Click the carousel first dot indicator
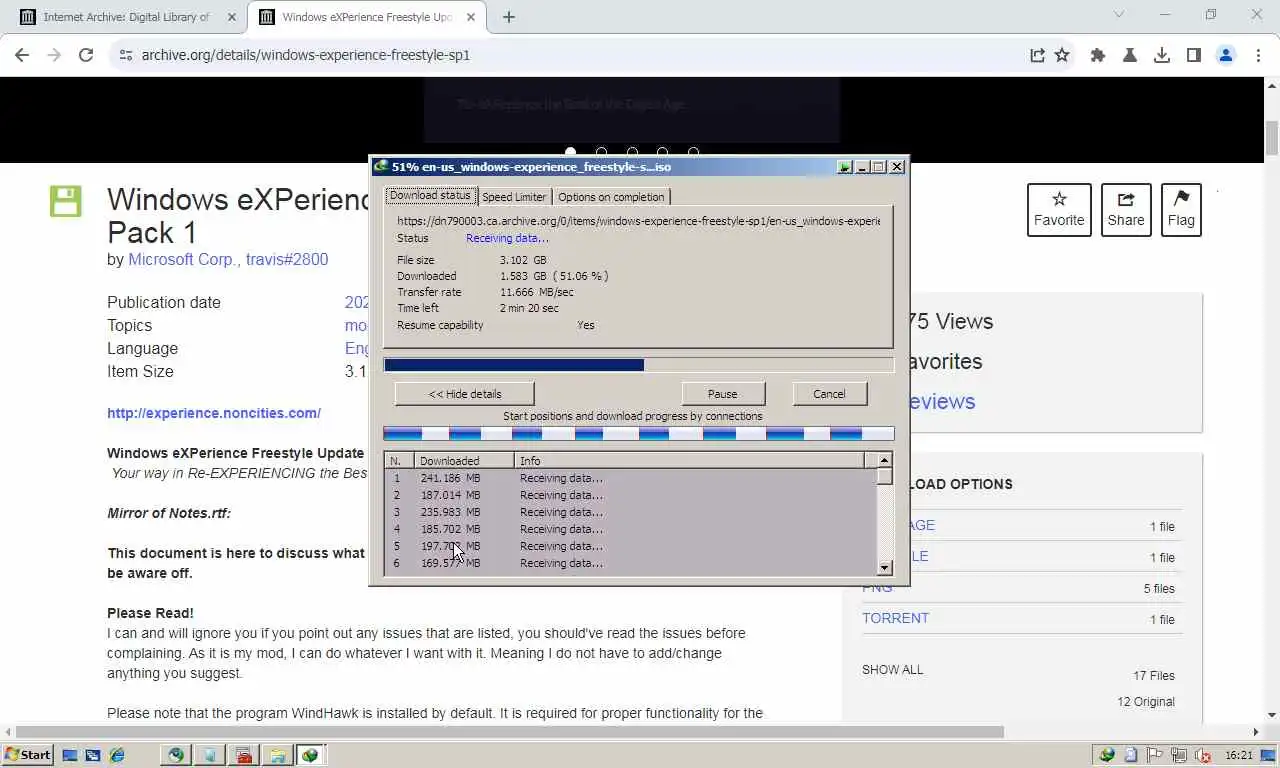Screen dimensions: 1280x768 [570, 153]
